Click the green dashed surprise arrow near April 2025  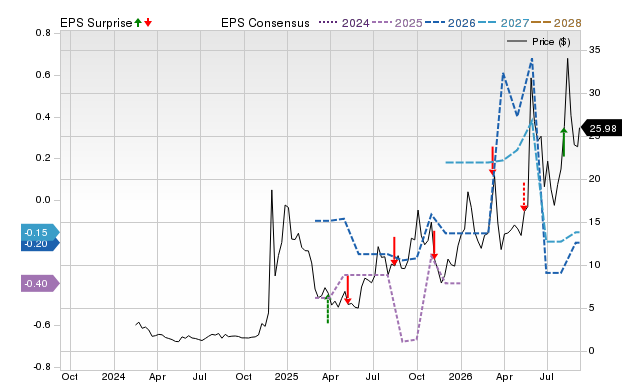pos(328,309)
